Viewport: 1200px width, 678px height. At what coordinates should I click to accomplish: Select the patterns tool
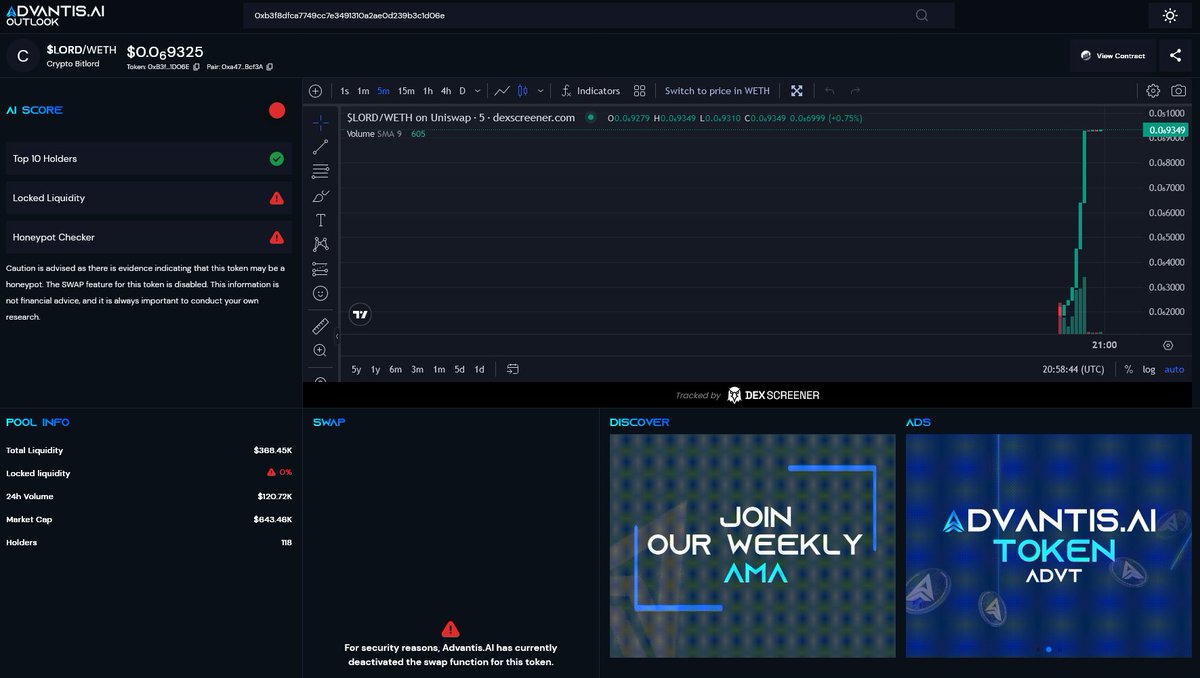pos(320,244)
